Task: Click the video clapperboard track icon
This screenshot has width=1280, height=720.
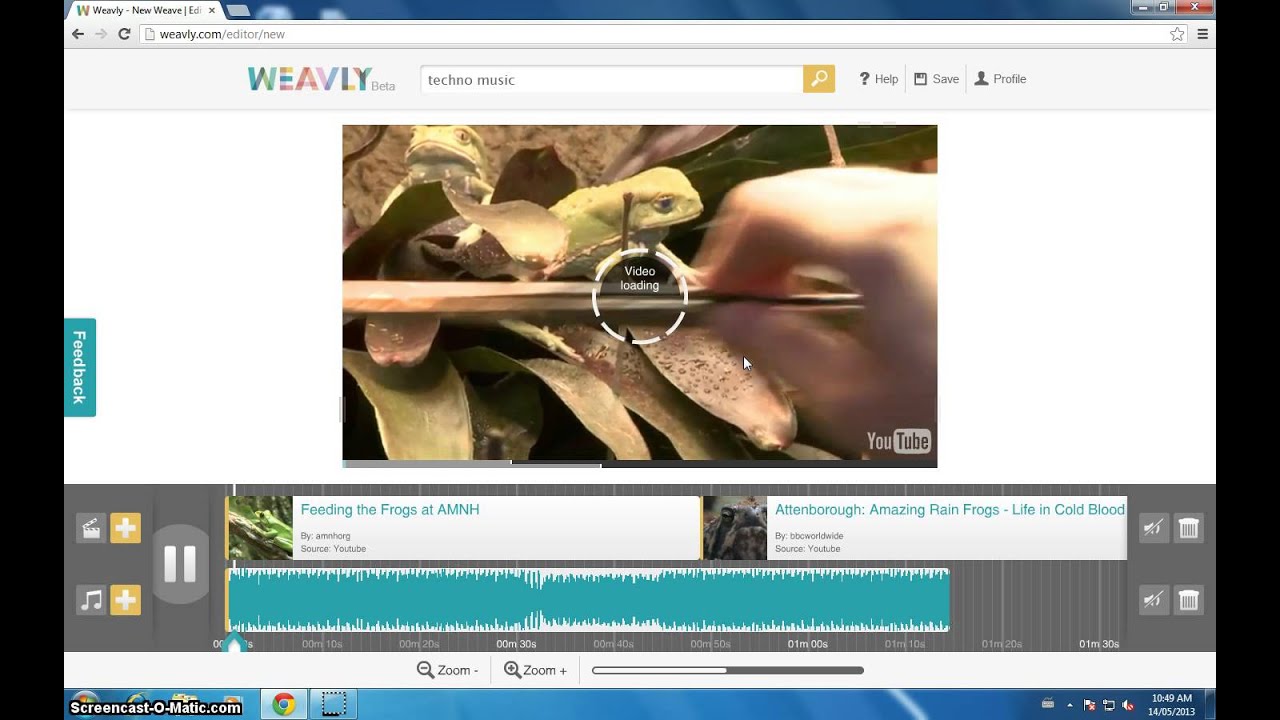Action: coord(91,528)
